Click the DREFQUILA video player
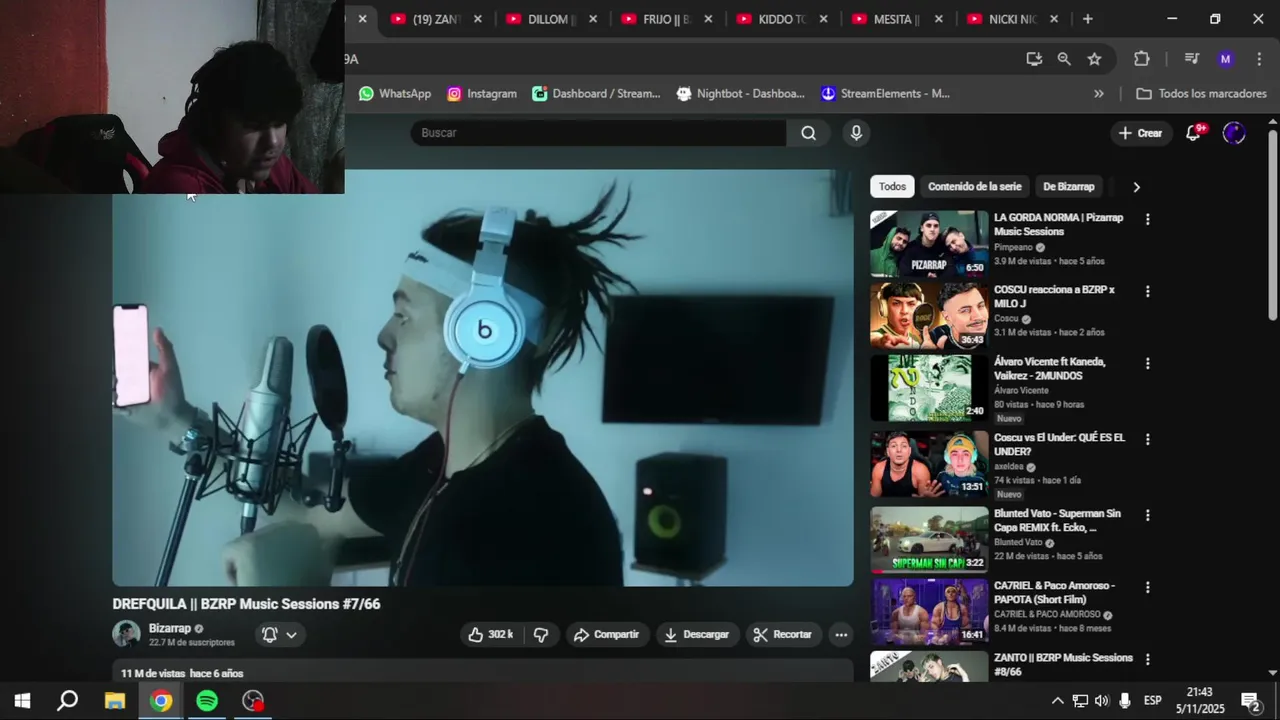1280x720 pixels. click(483, 378)
